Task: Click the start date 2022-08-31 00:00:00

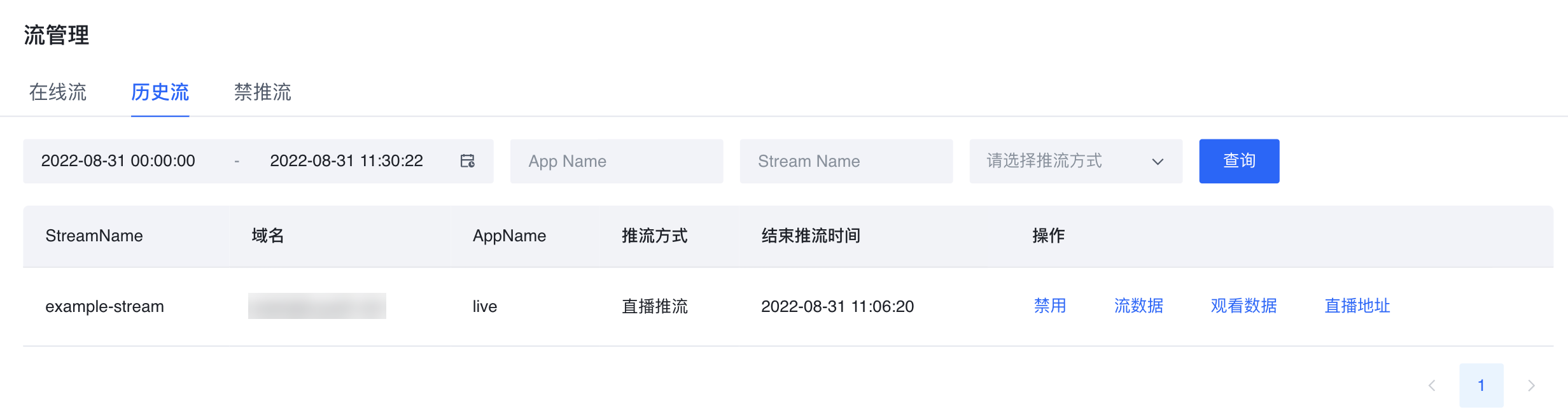Action: 118,161
